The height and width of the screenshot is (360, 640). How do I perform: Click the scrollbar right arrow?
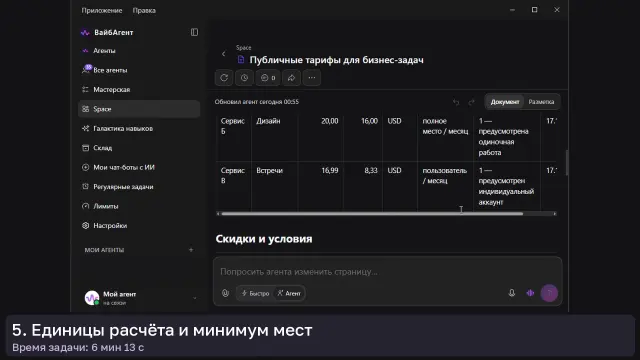[x=554, y=213]
